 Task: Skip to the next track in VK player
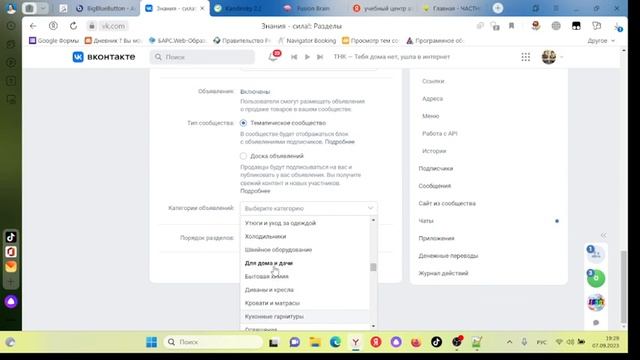(320, 57)
